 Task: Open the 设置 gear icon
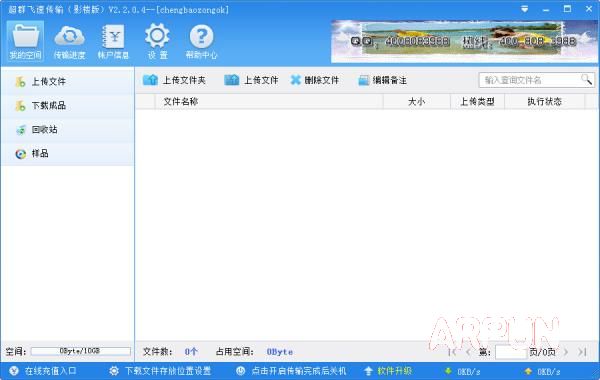click(157, 41)
